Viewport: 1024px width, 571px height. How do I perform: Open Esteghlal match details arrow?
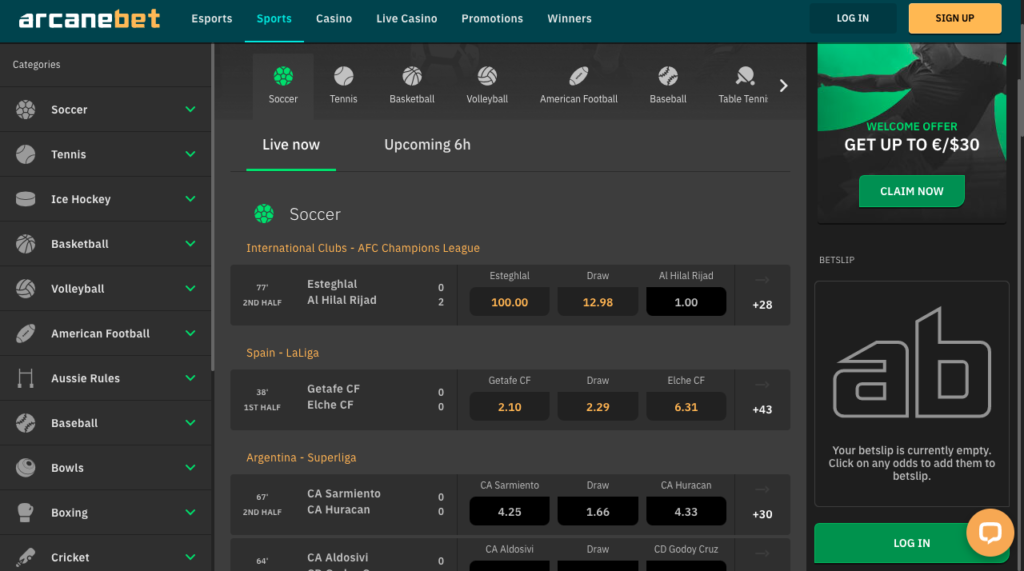tap(762, 280)
